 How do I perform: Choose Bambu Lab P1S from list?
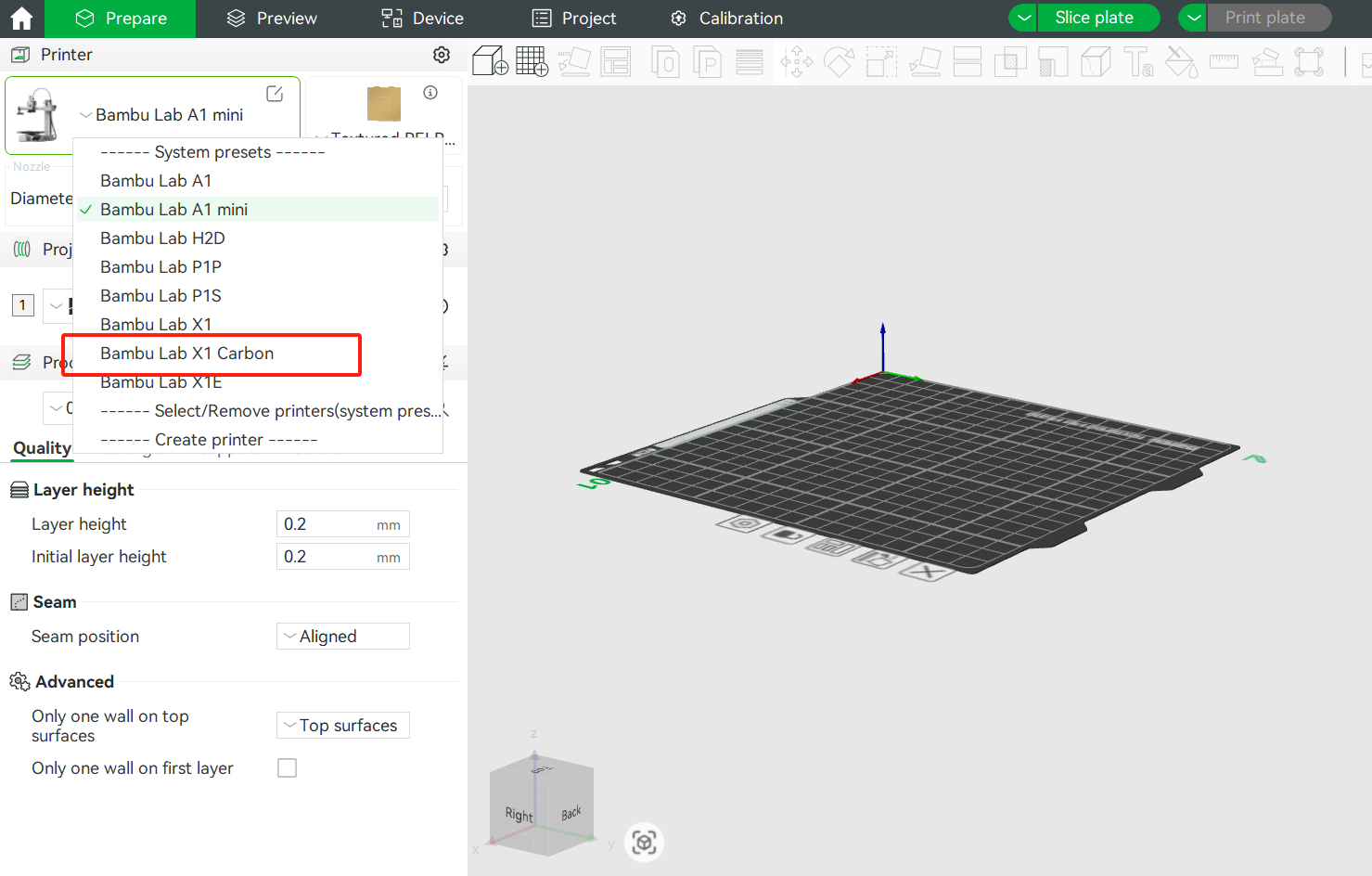[x=160, y=296]
